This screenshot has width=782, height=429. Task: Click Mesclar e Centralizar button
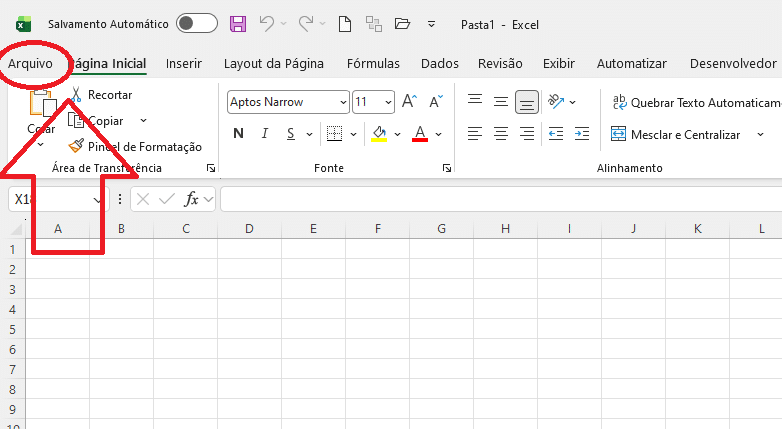676,135
